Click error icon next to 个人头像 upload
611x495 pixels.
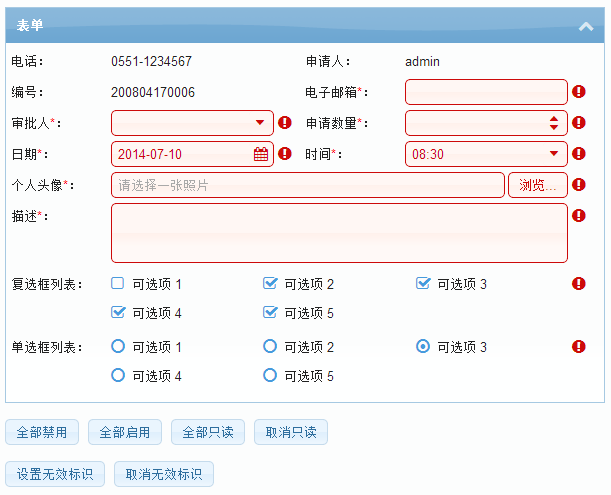[x=579, y=184]
